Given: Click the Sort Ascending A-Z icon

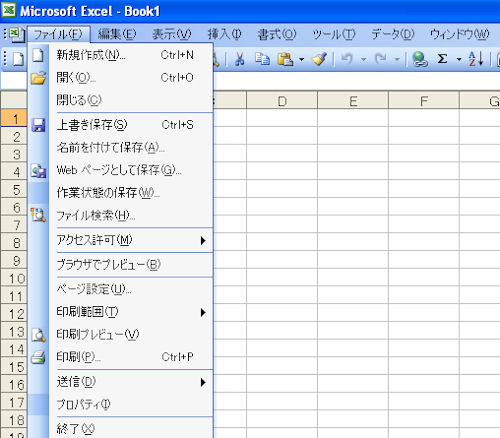Looking at the screenshot, I should pyautogui.click(x=476, y=59).
